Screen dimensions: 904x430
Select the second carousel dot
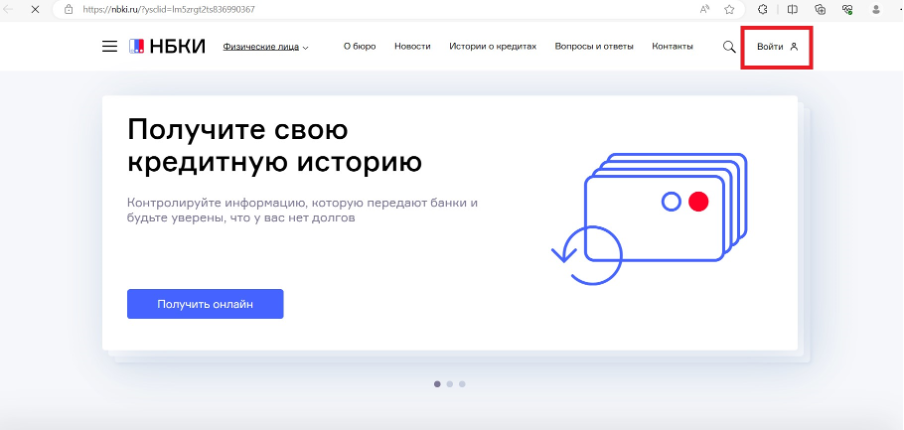450,384
